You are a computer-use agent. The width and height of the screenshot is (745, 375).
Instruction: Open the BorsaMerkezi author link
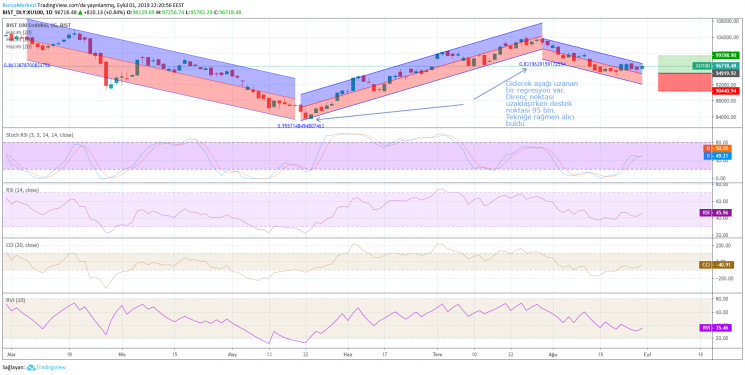click(x=19, y=5)
